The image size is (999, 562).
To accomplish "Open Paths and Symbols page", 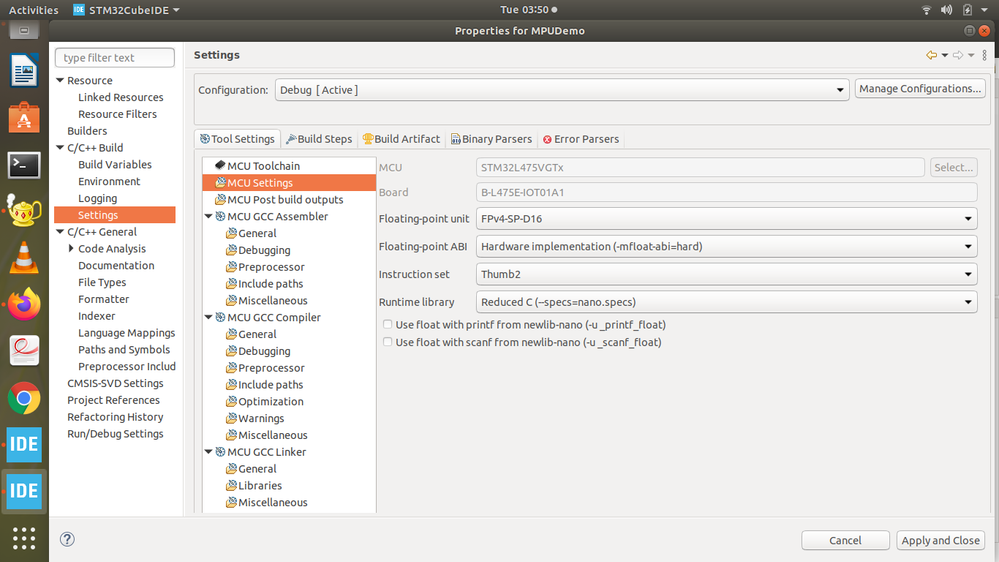I will (x=124, y=350).
